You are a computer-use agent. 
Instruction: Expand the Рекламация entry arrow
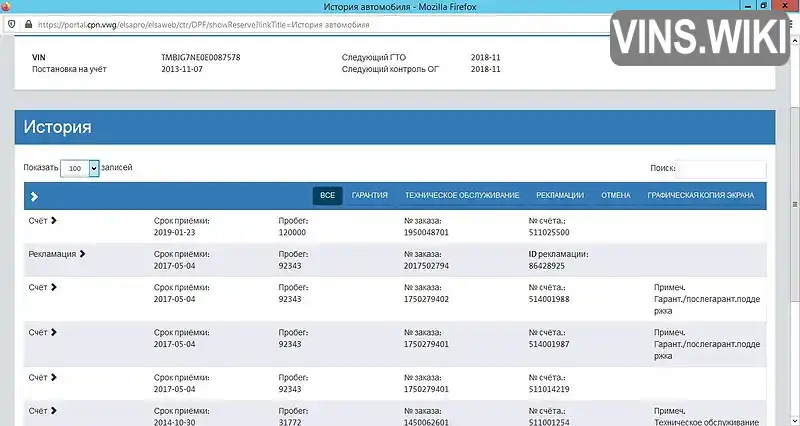pyautogui.click(x=82, y=254)
